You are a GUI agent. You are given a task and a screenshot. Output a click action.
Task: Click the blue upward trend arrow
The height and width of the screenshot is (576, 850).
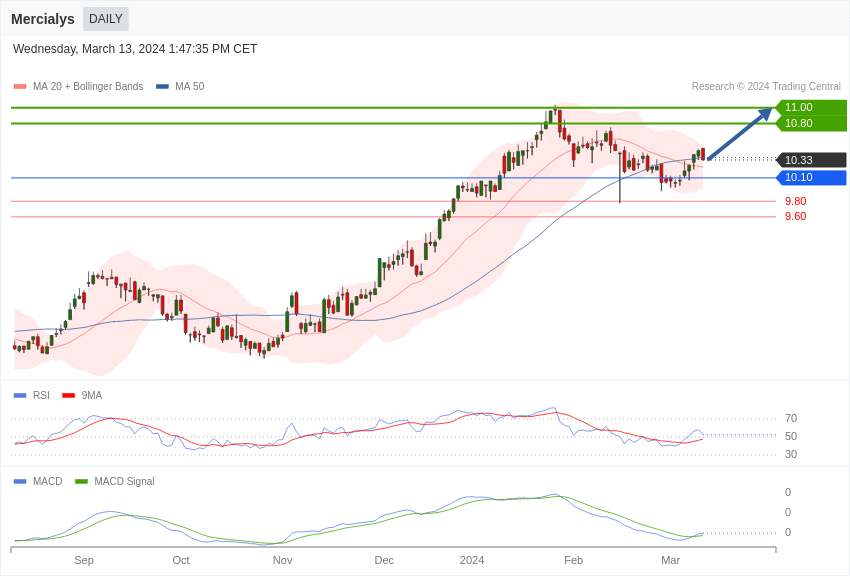[x=740, y=134]
